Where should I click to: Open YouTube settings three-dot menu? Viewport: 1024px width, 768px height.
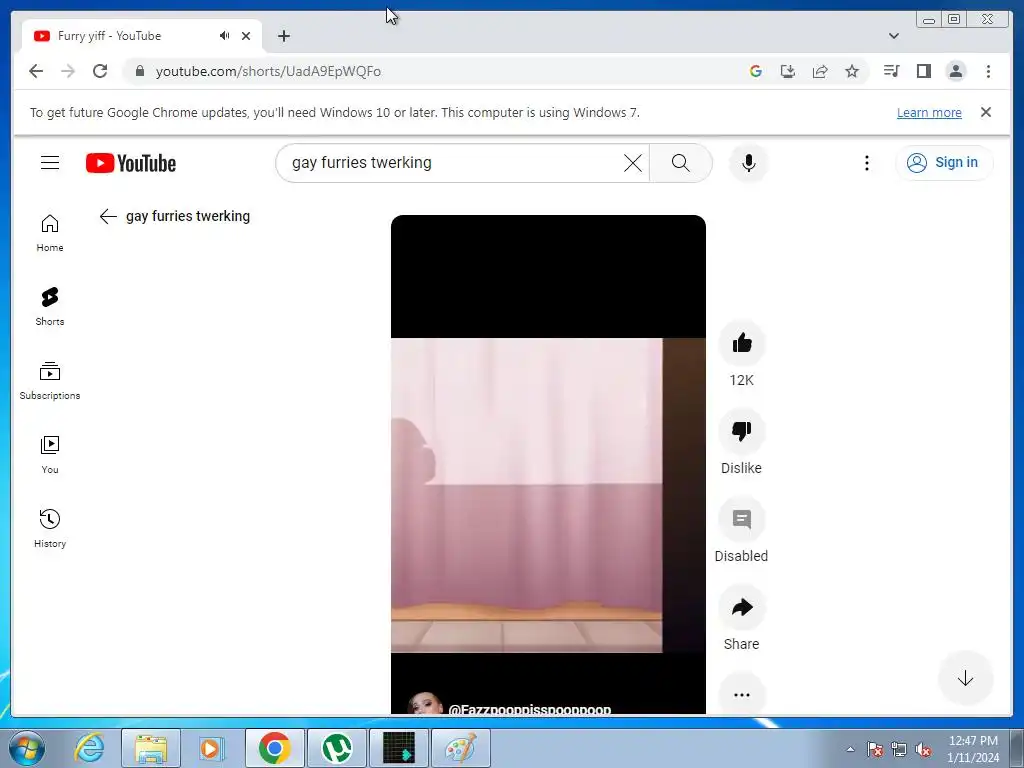(x=867, y=163)
